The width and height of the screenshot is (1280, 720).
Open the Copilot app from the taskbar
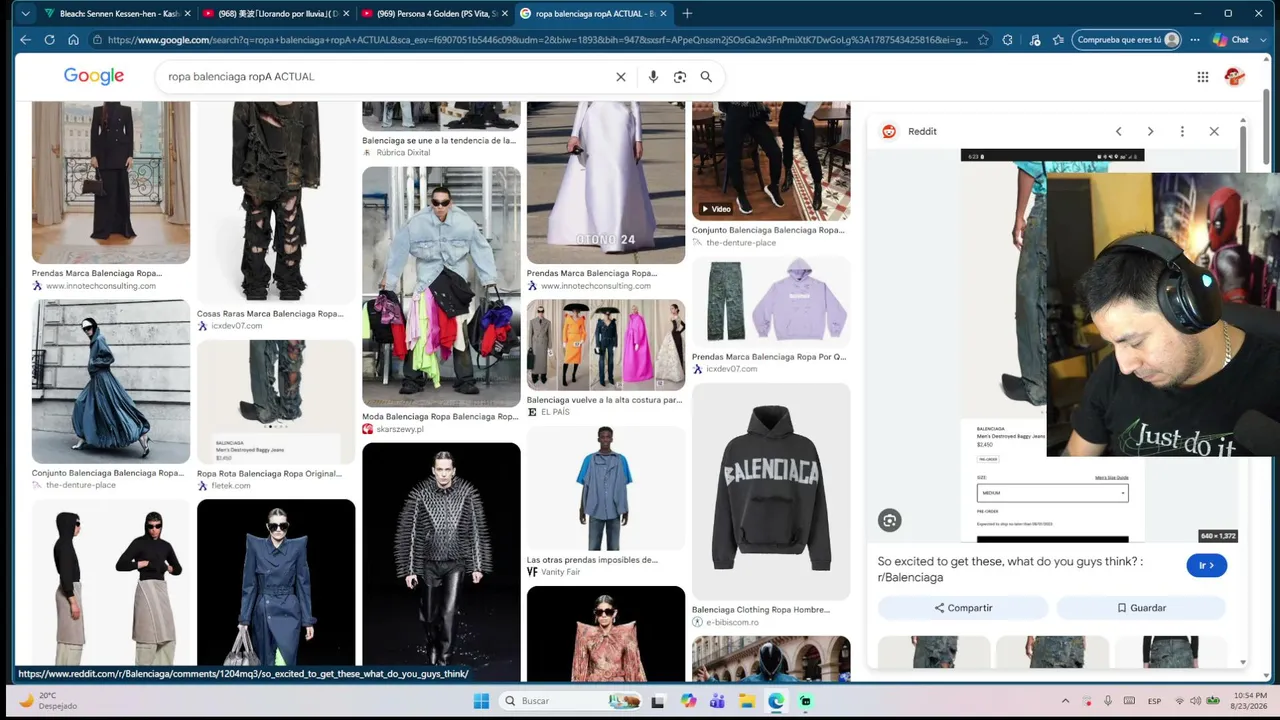pos(688,701)
